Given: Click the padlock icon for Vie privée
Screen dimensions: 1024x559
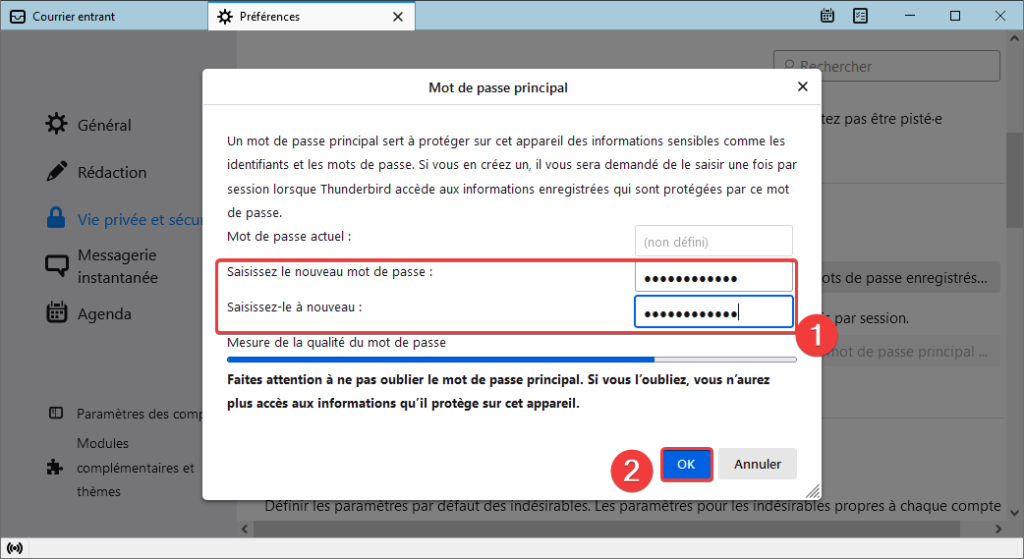Looking at the screenshot, I should [x=56, y=217].
